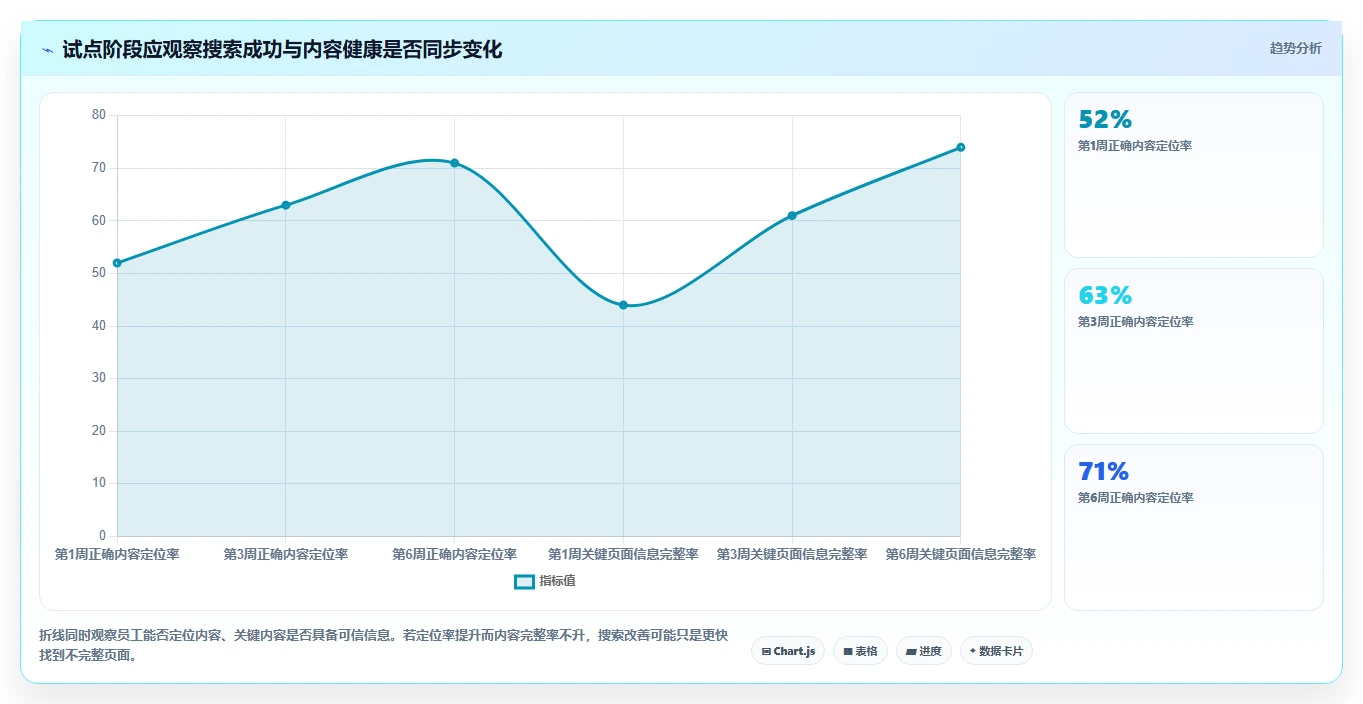This screenshot has height=704, width=1363.
Task: Select the 进度 chip
Action: (x=924, y=651)
